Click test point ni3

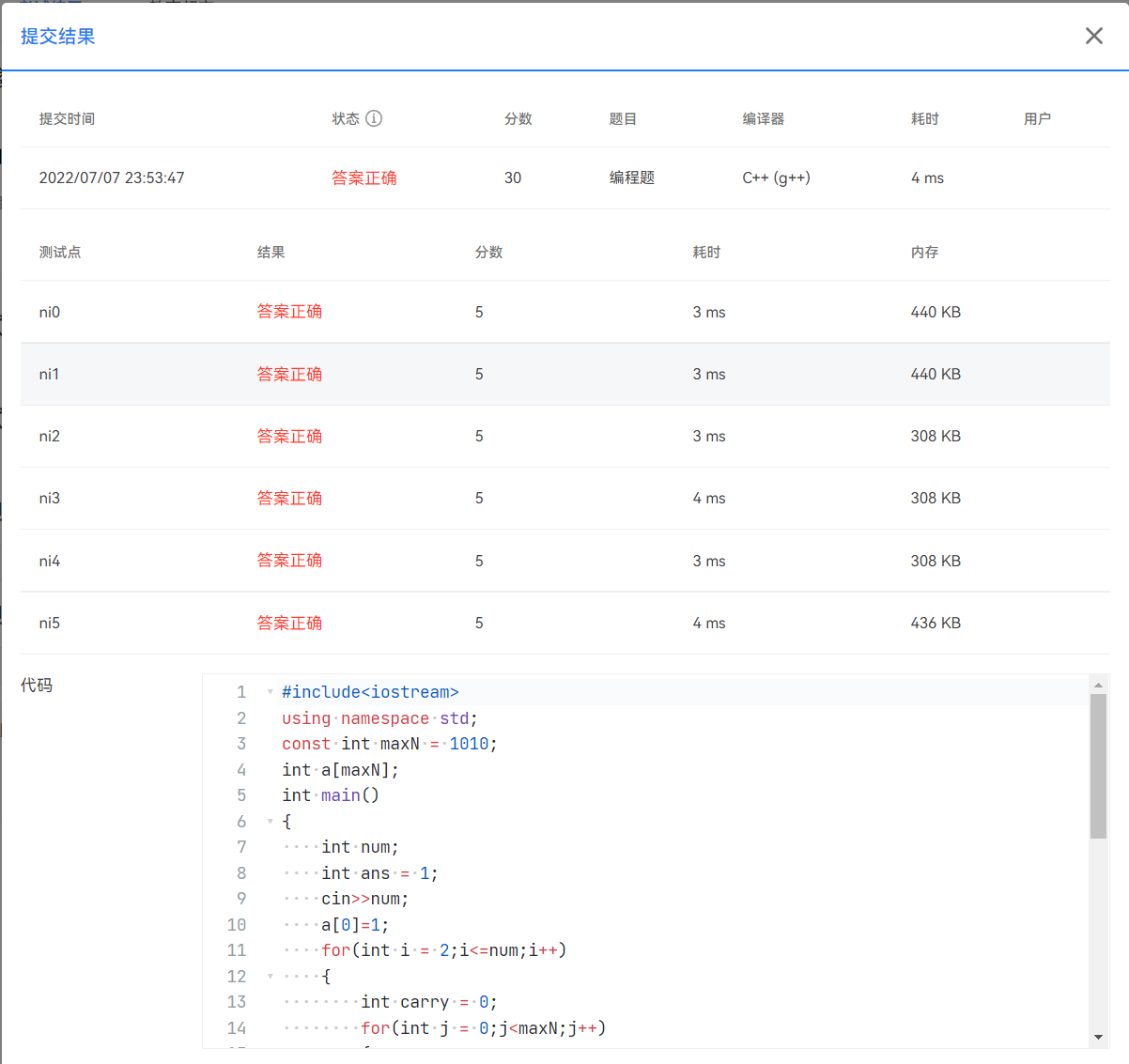coord(50,498)
